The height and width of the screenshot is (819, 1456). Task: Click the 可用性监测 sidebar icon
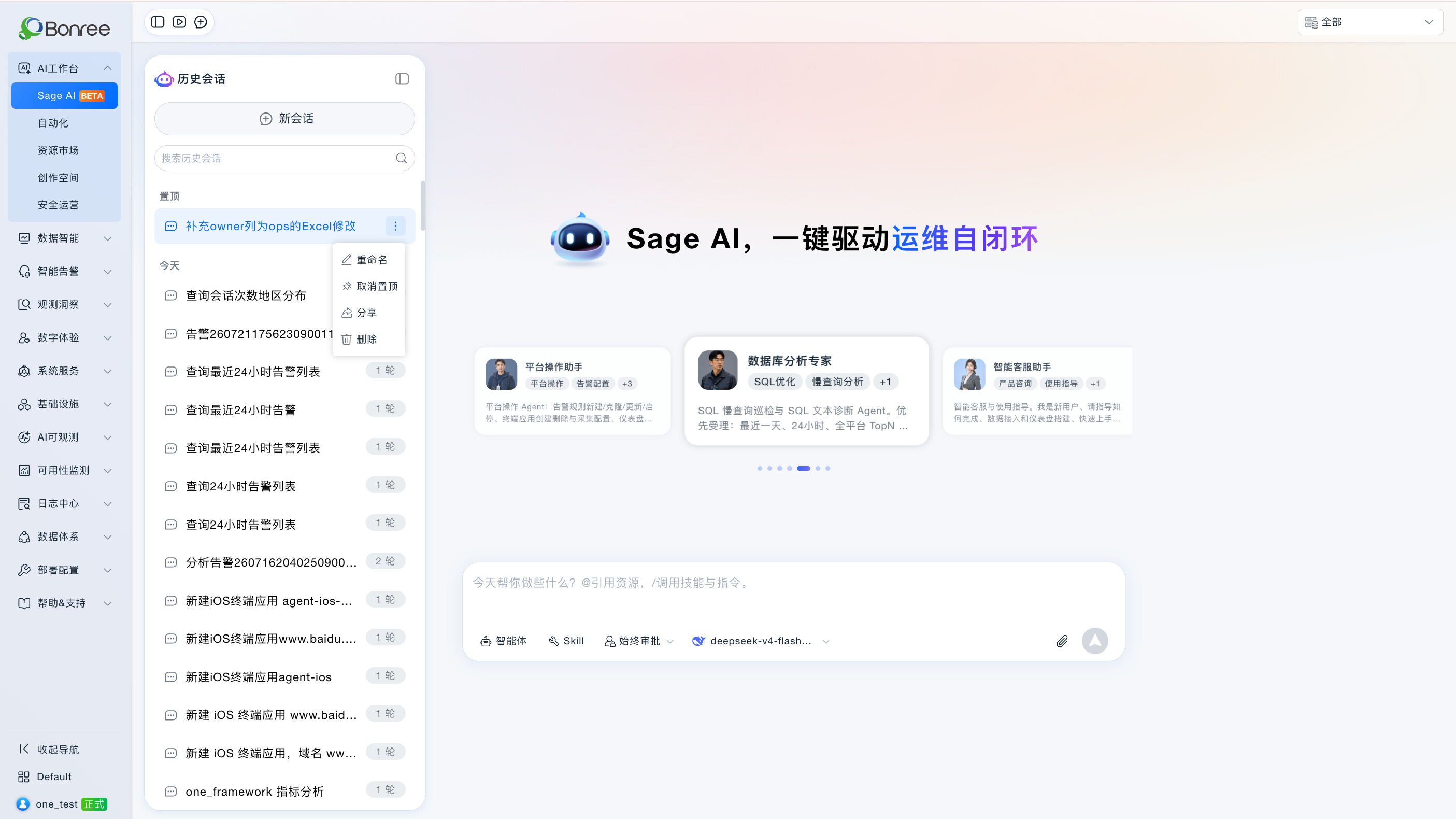(24, 471)
